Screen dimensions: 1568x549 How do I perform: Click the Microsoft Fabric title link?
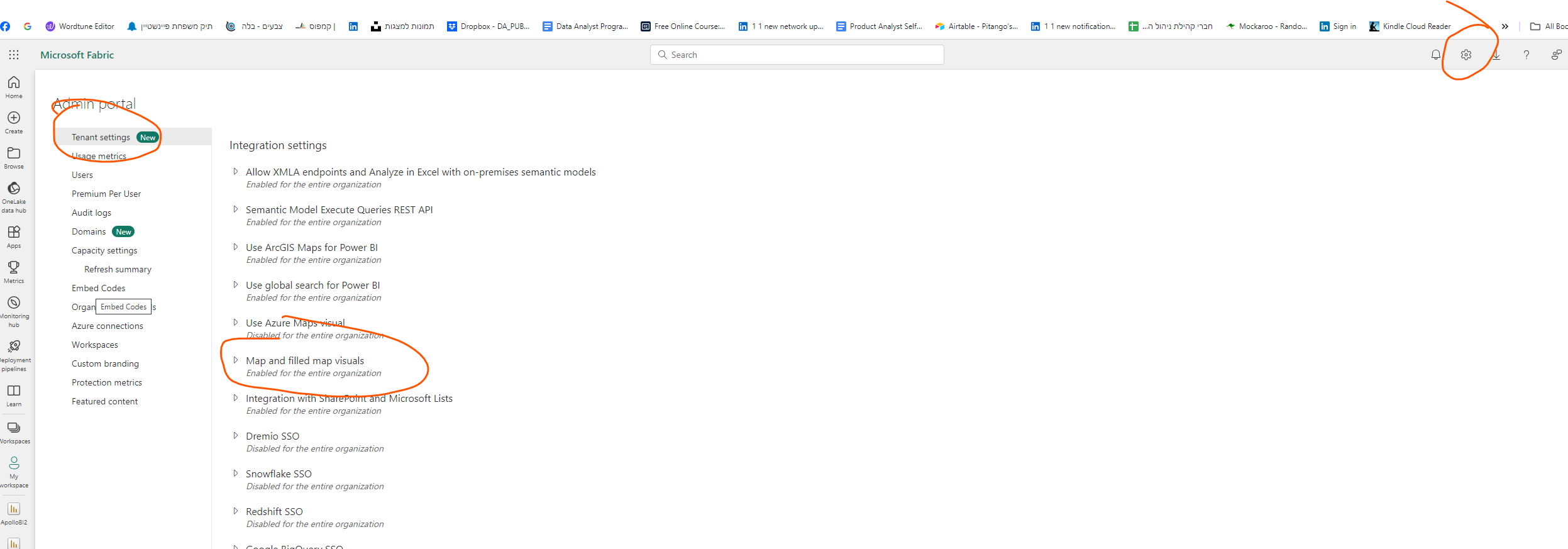pyautogui.click(x=77, y=55)
